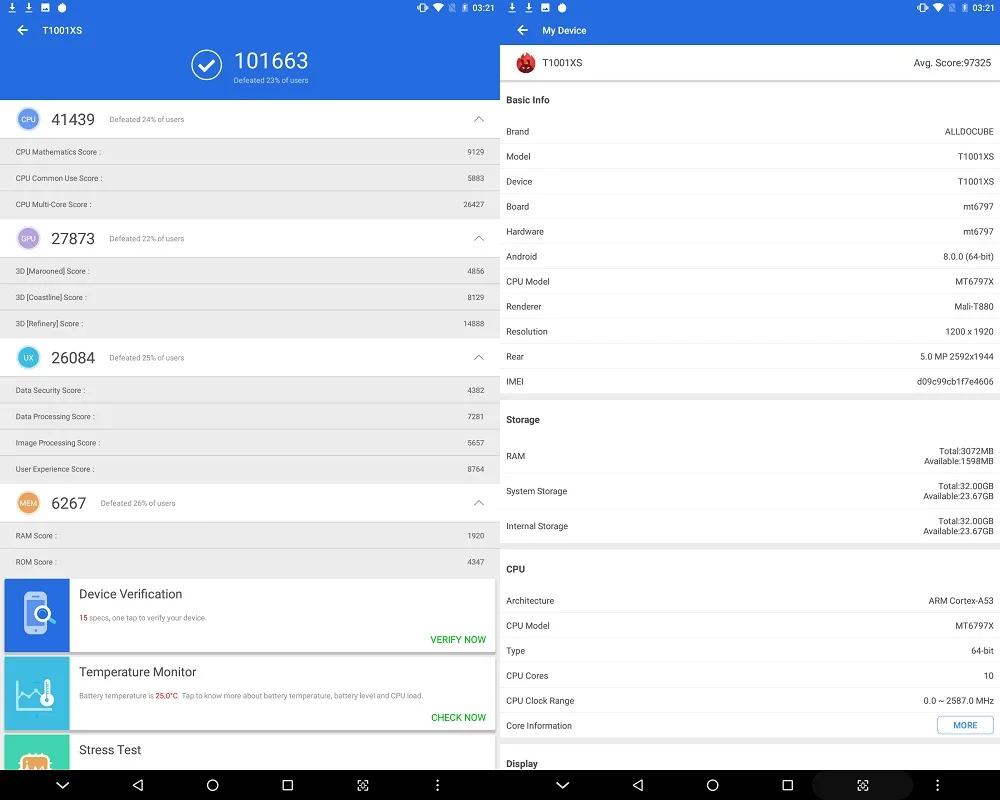Select the 3D [Coastline] Score row
Viewport: 1000px width, 800px height.
[x=250, y=297]
